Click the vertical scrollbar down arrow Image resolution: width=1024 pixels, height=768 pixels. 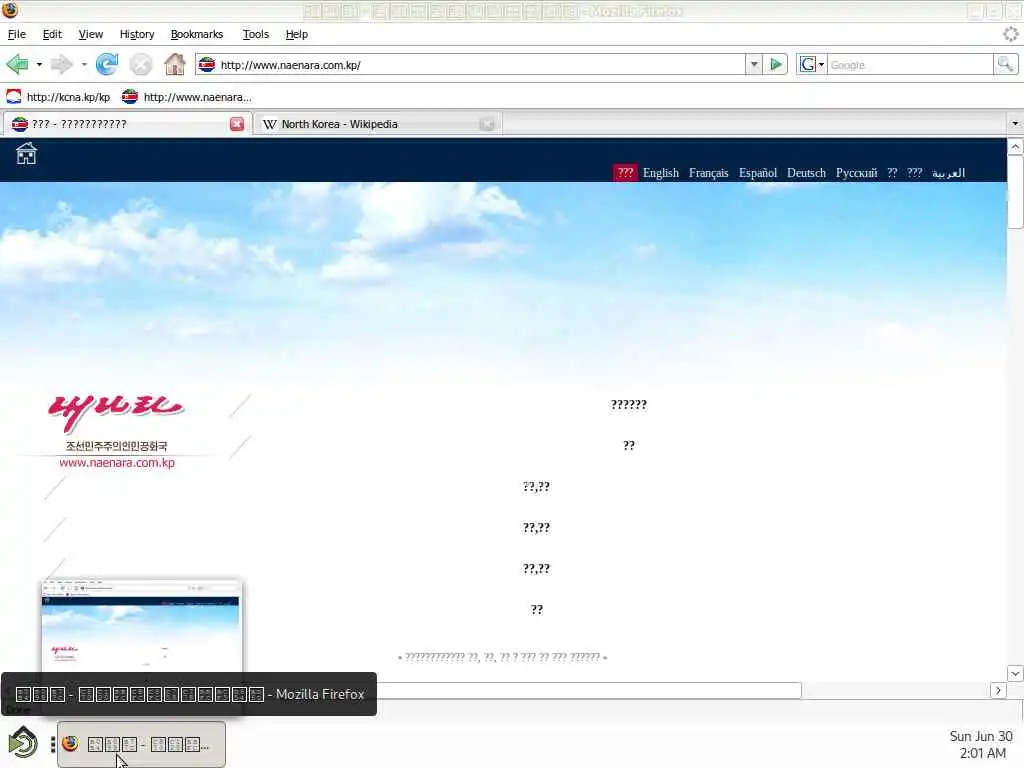click(1015, 673)
